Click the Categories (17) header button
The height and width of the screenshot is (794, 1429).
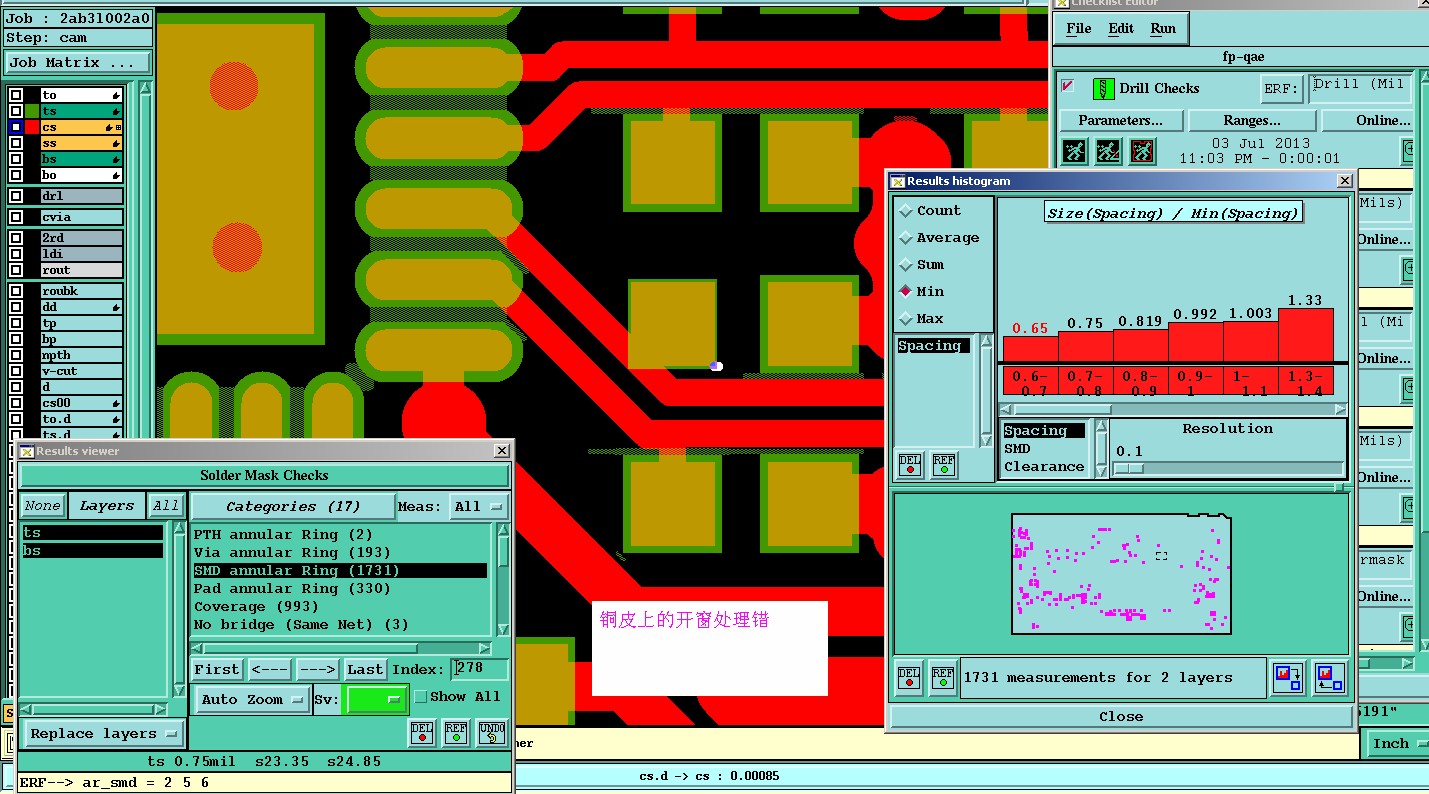coord(292,506)
